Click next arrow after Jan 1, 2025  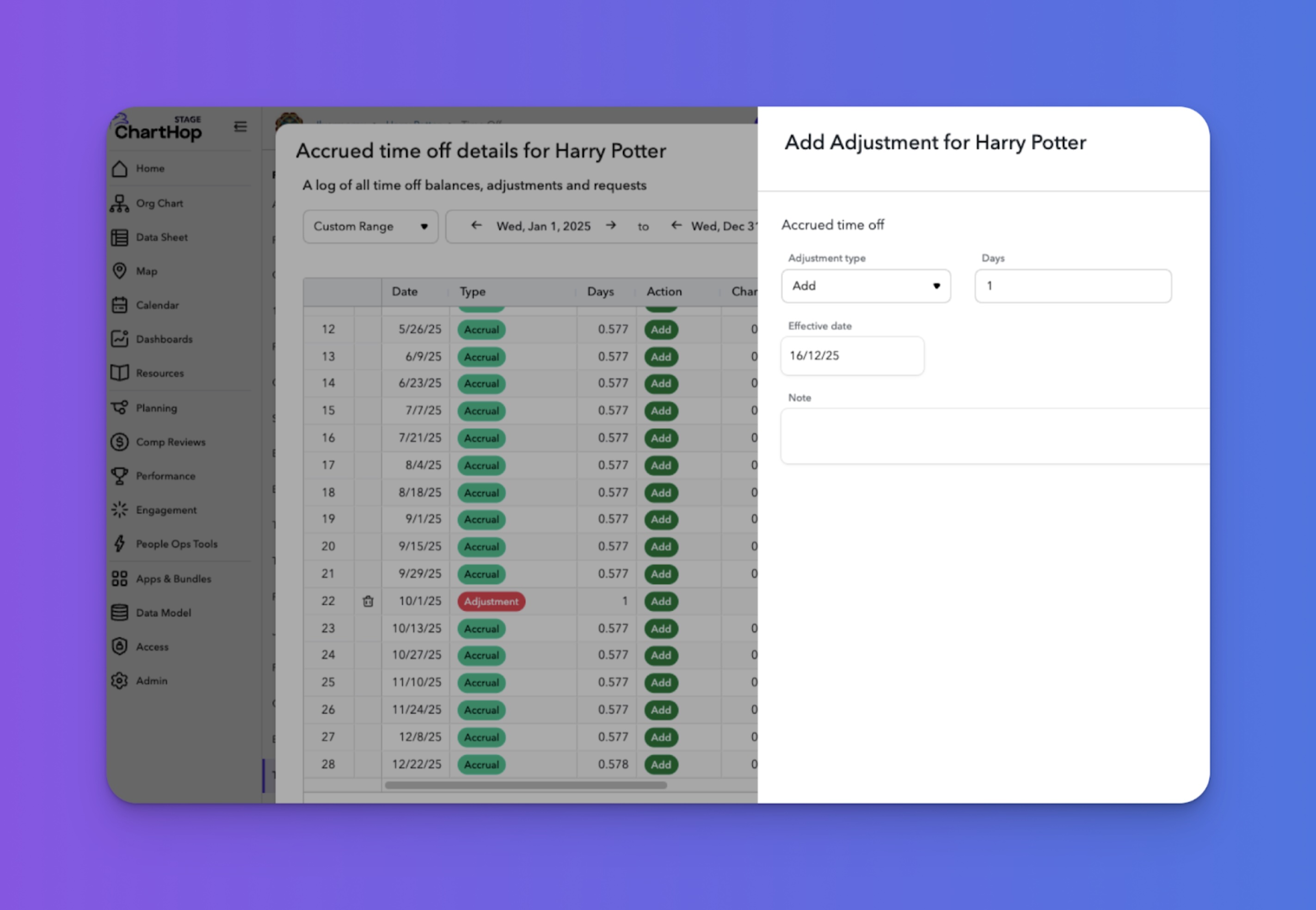click(611, 226)
